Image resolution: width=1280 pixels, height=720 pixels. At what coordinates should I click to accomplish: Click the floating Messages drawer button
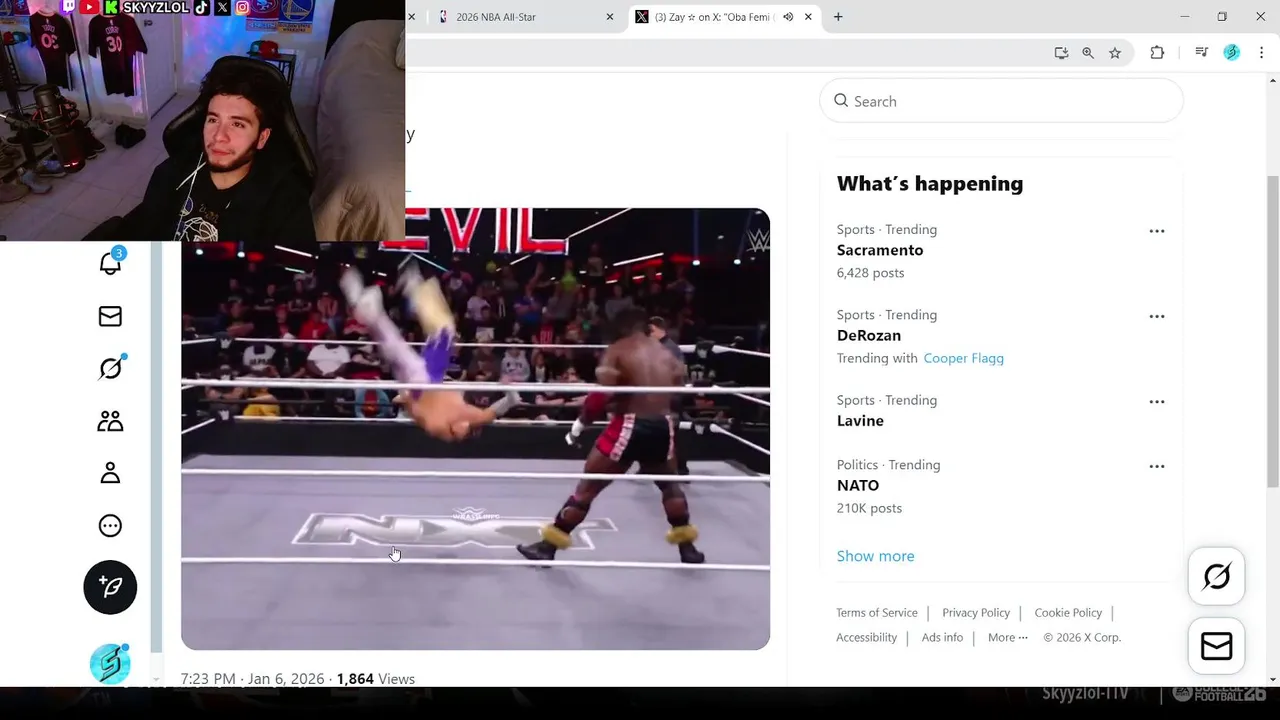pyautogui.click(x=1216, y=646)
